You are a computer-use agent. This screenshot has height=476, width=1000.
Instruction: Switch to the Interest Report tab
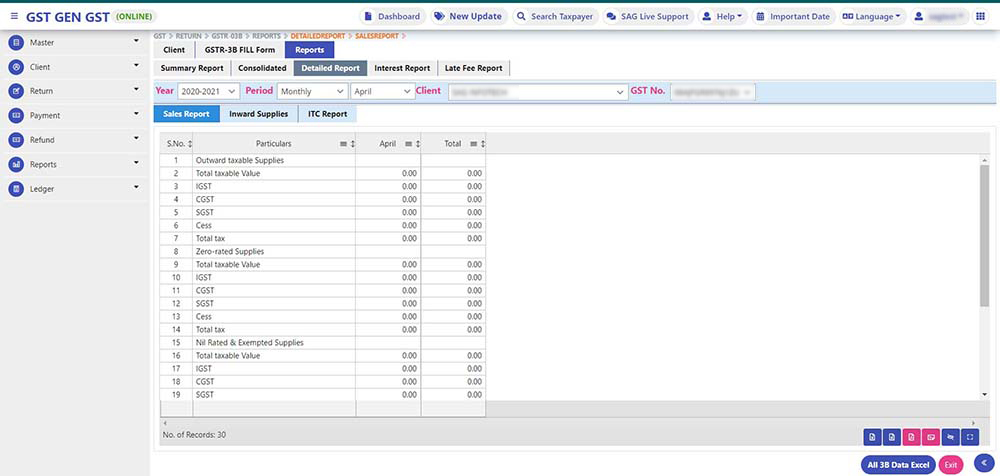pyautogui.click(x=402, y=68)
